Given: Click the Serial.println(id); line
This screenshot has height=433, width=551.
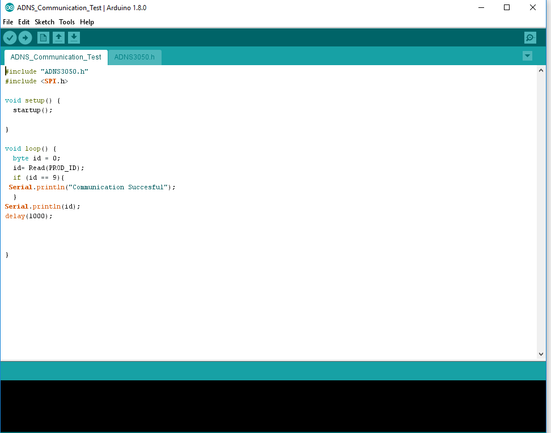Looking at the screenshot, I should click(43, 206).
